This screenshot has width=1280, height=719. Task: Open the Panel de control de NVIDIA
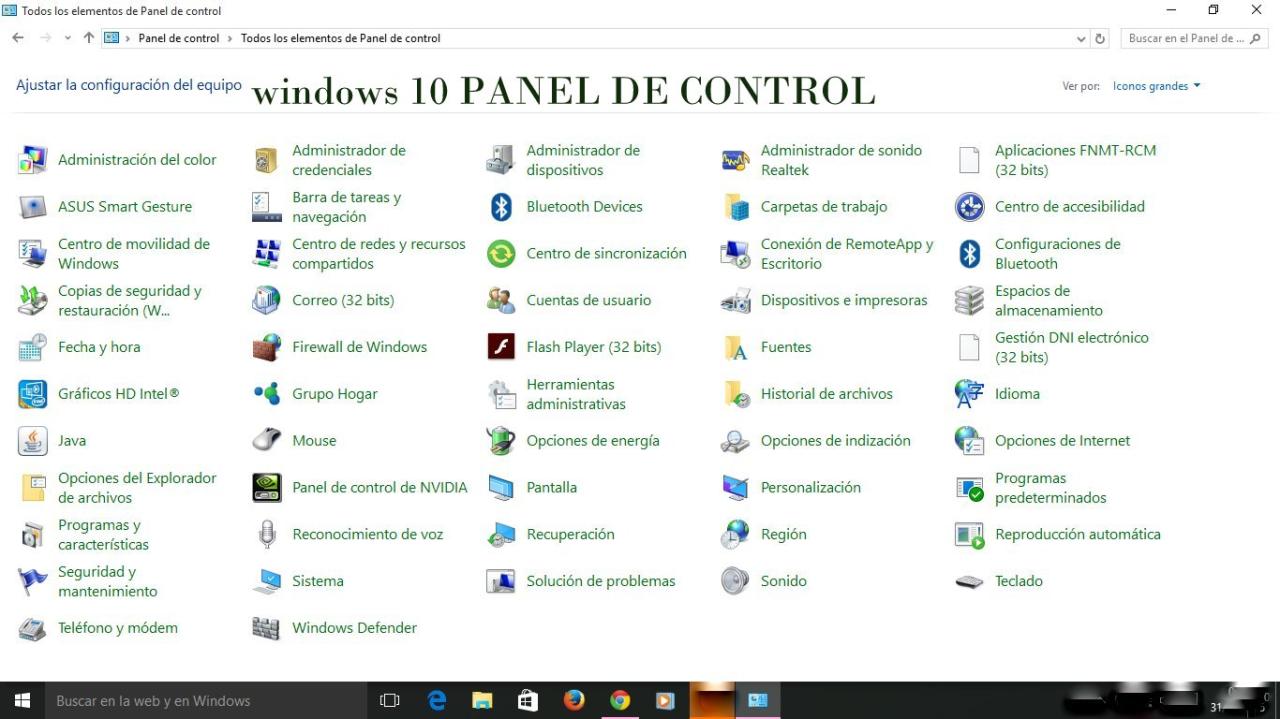pos(380,487)
